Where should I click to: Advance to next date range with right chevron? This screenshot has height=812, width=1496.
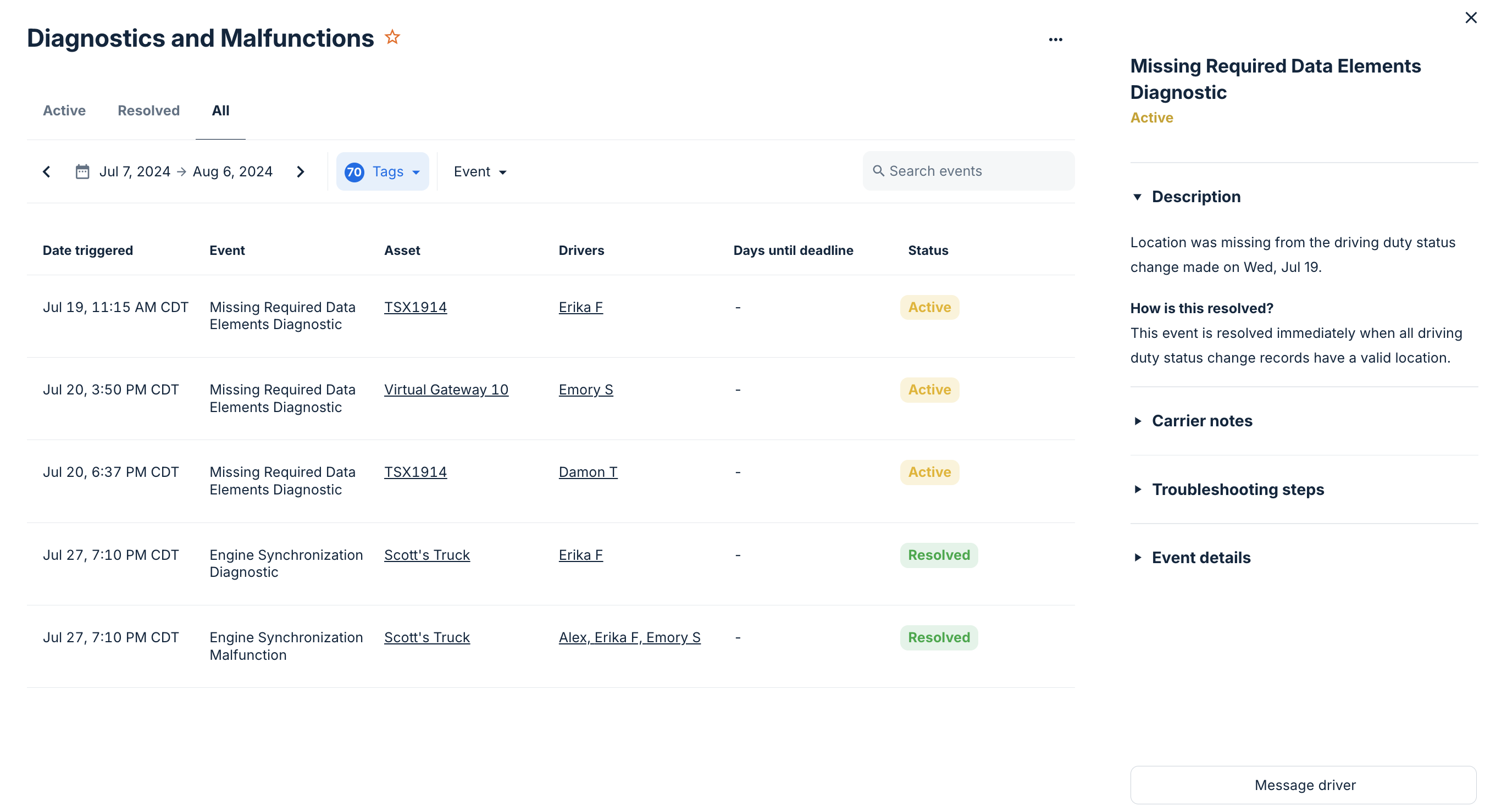click(300, 172)
